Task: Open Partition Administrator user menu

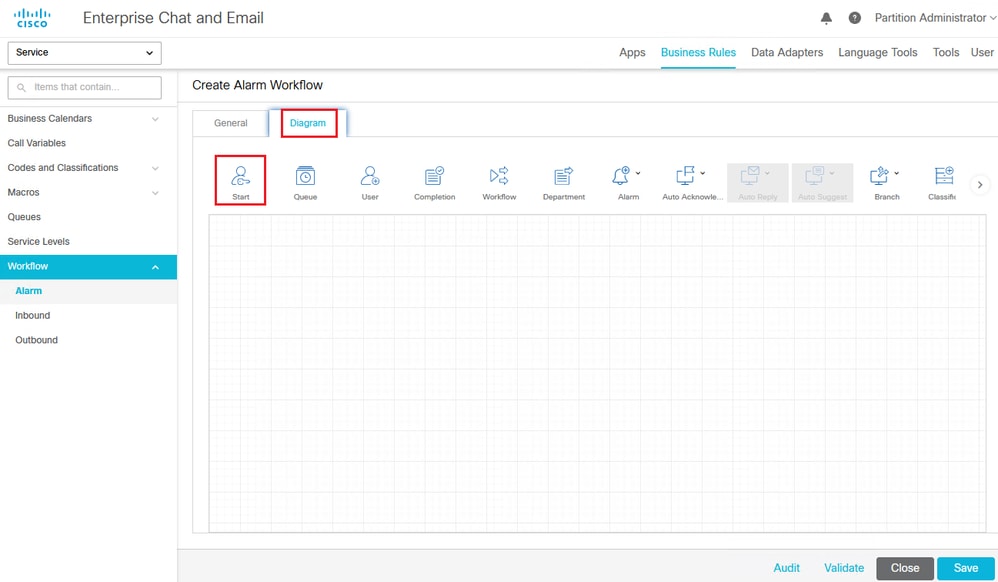Action: (934, 18)
